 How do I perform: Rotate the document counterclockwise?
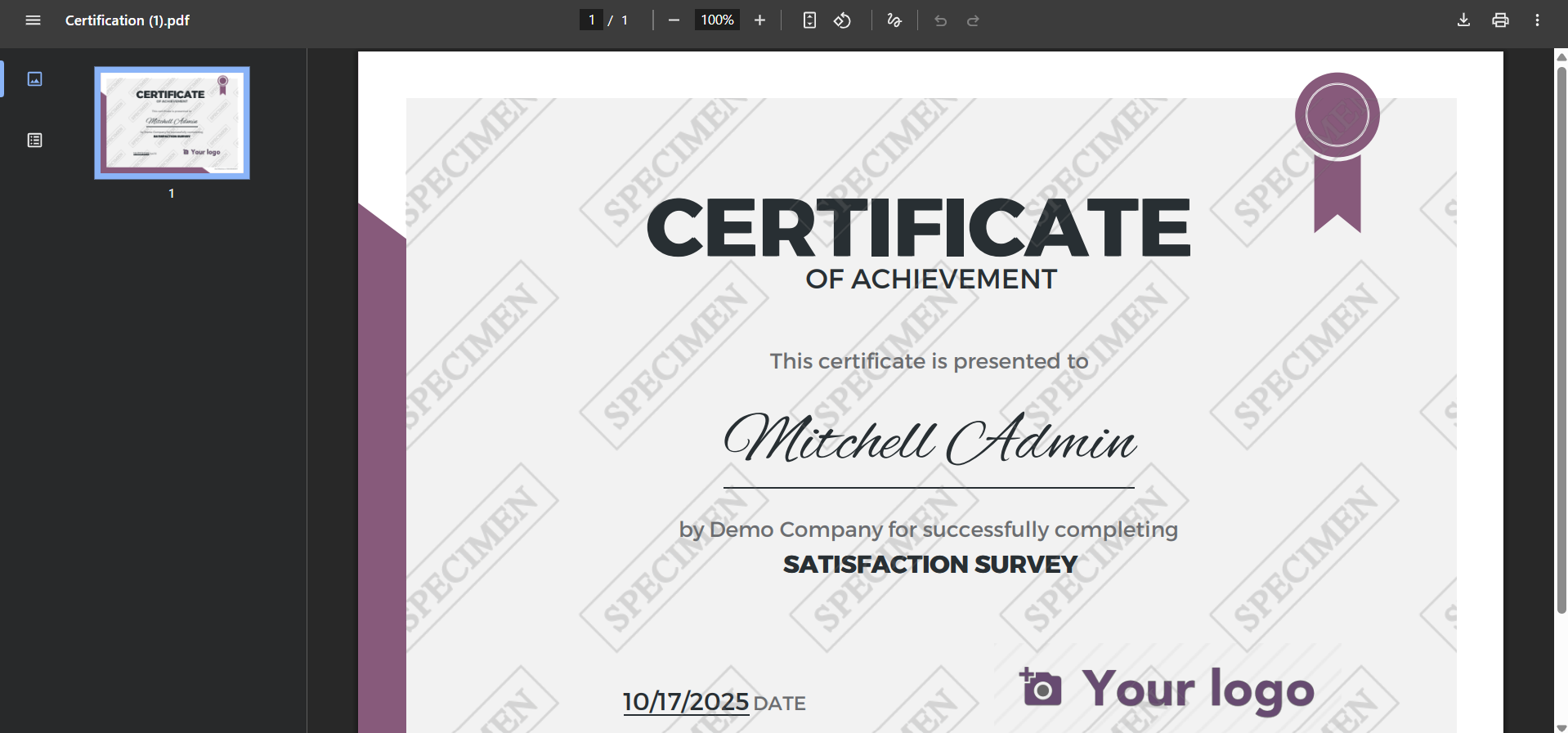pos(842,20)
